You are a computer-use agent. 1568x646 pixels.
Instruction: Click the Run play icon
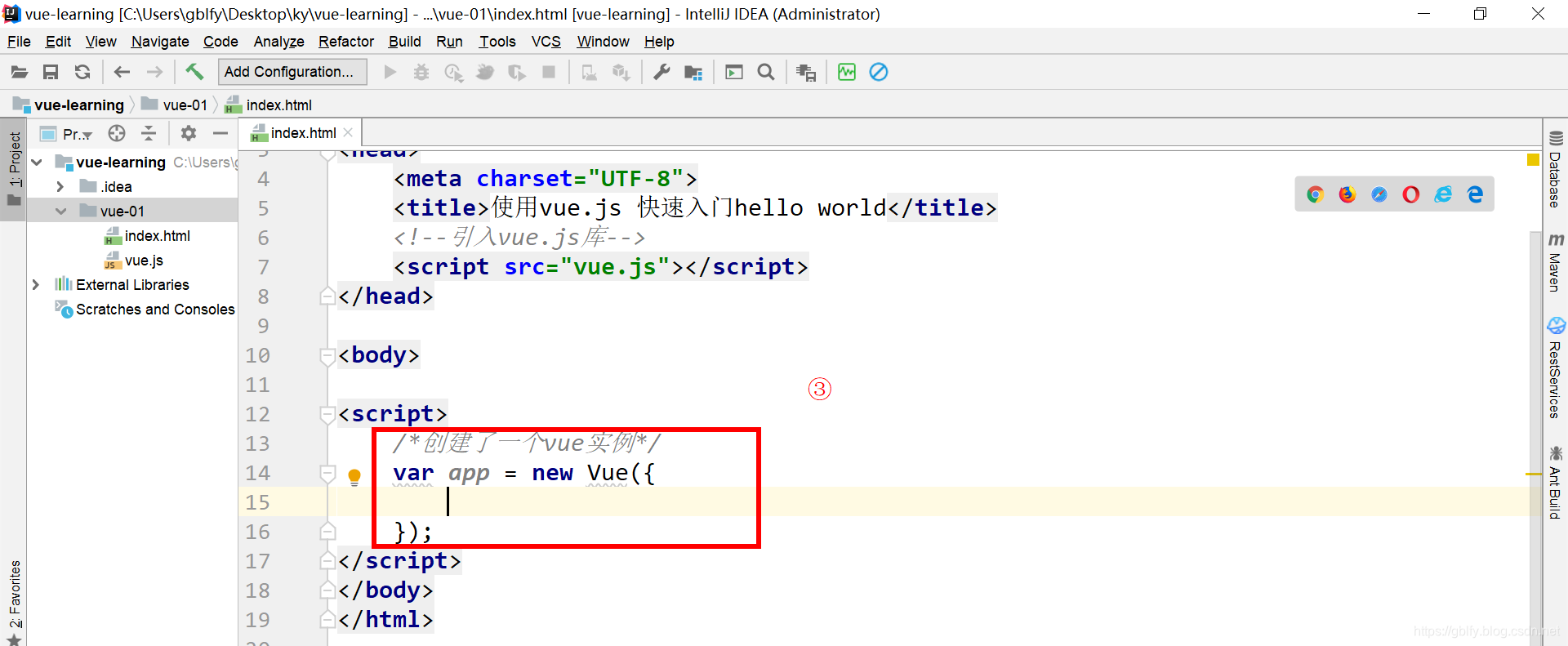pos(390,72)
